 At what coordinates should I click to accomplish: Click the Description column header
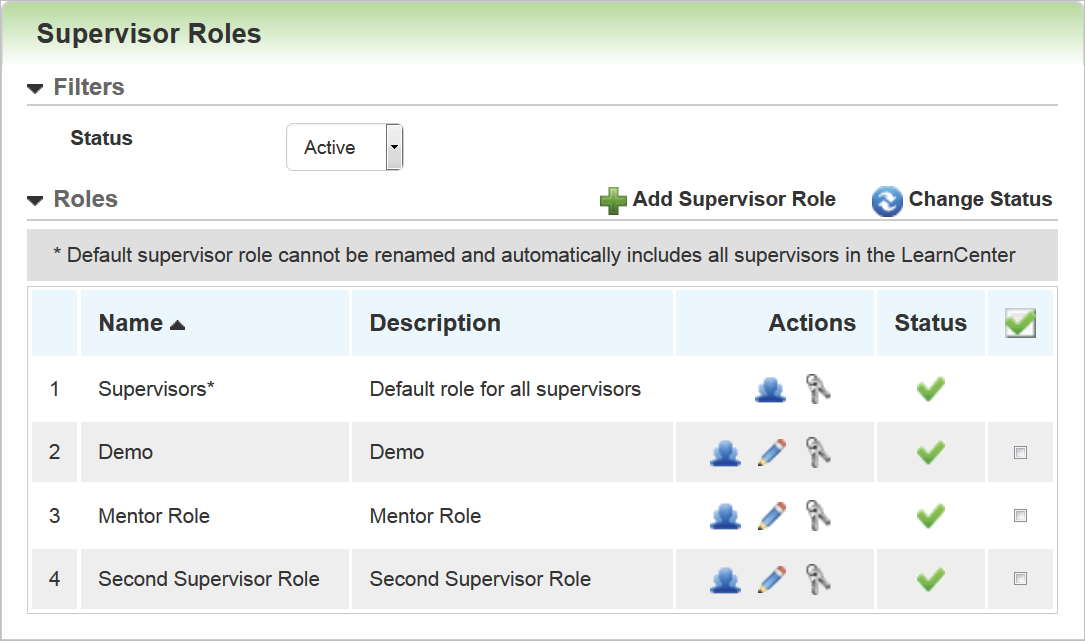[435, 323]
